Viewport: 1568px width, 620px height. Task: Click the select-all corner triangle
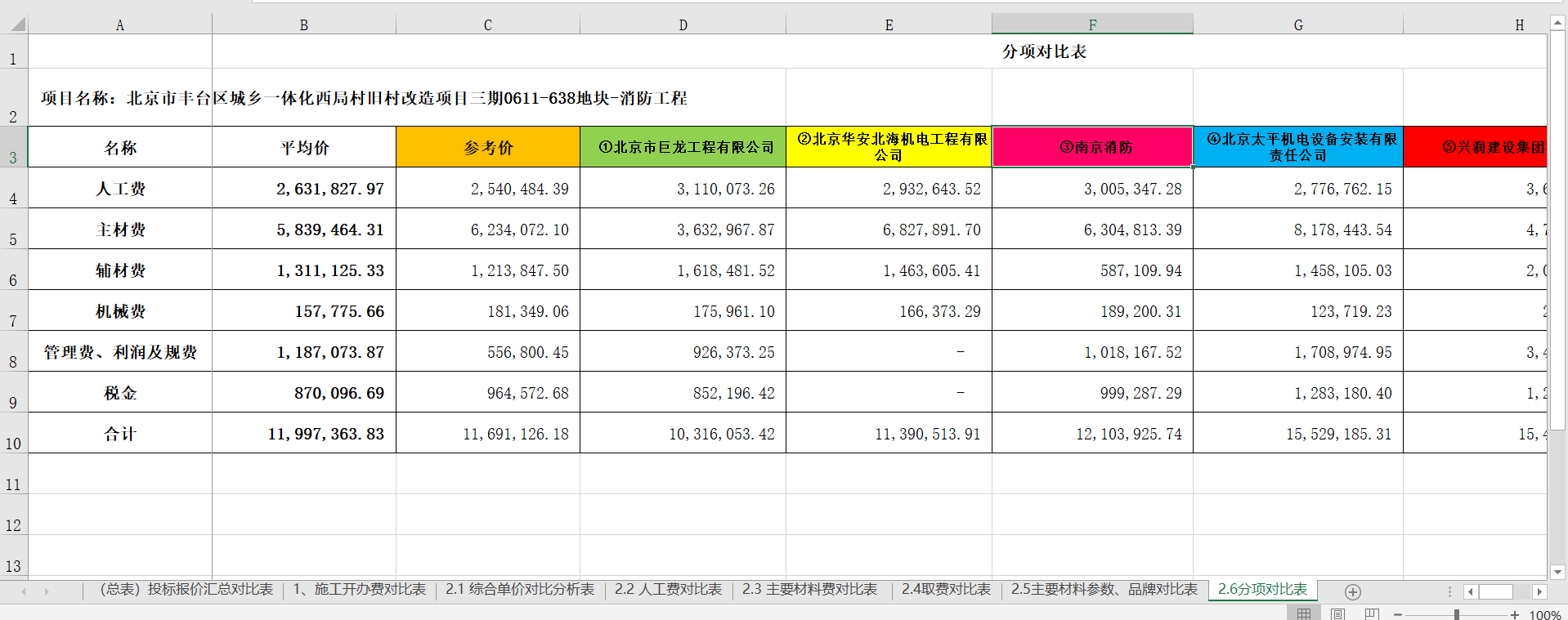[17, 25]
